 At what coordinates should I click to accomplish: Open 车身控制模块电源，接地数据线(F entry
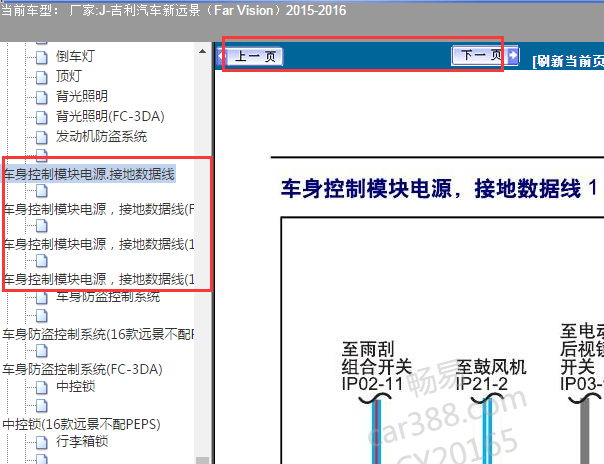(98, 209)
